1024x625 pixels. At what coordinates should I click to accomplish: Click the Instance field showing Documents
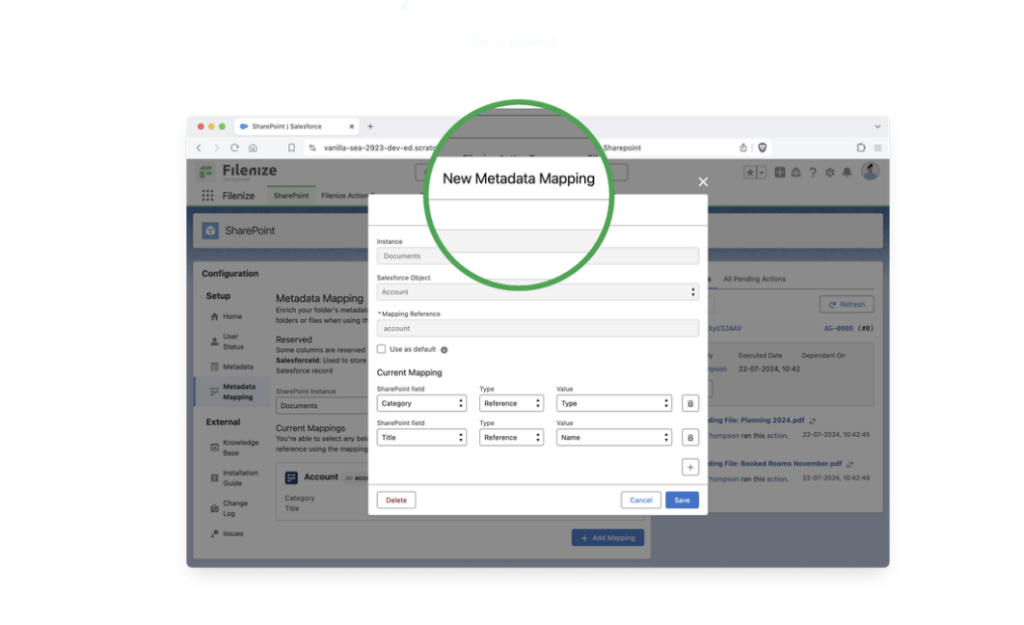pos(537,256)
